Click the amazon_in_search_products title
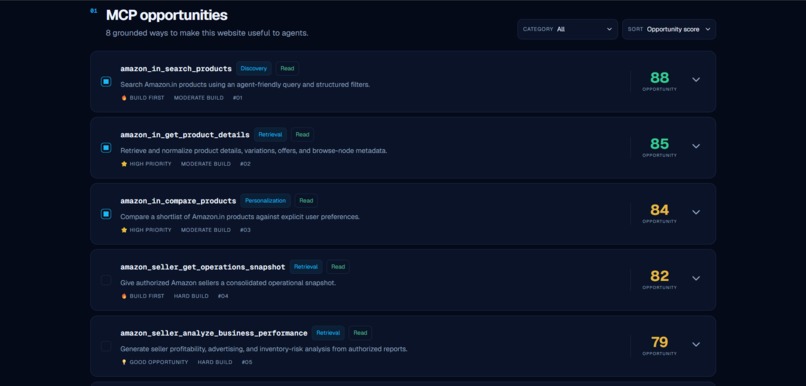 (x=176, y=68)
